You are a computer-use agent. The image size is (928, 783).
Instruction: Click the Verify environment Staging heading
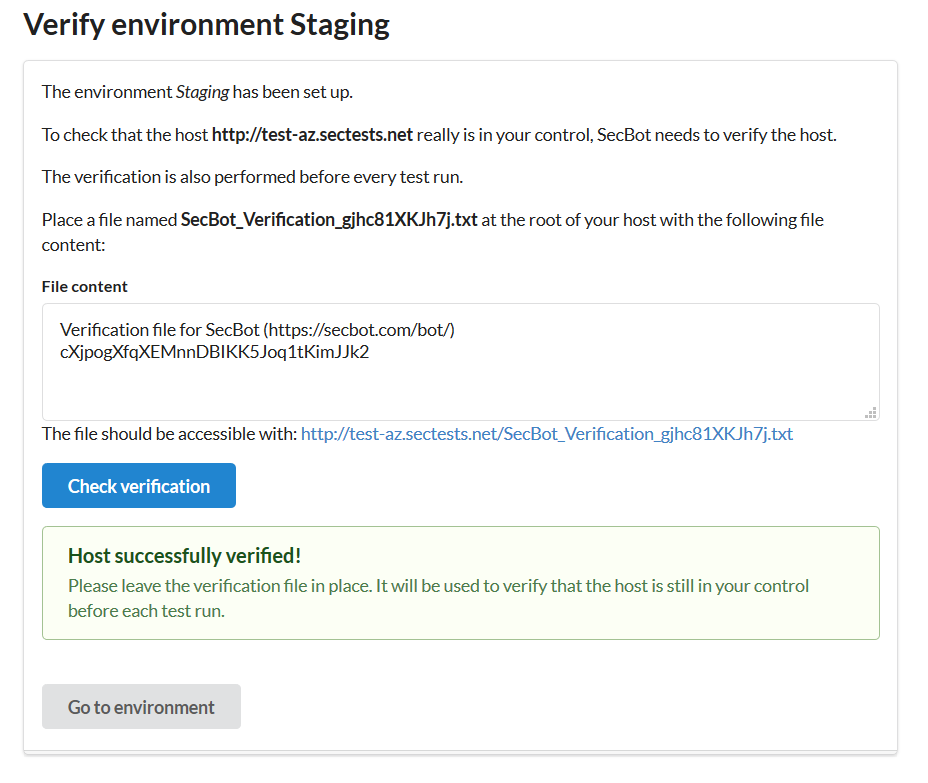pos(206,24)
